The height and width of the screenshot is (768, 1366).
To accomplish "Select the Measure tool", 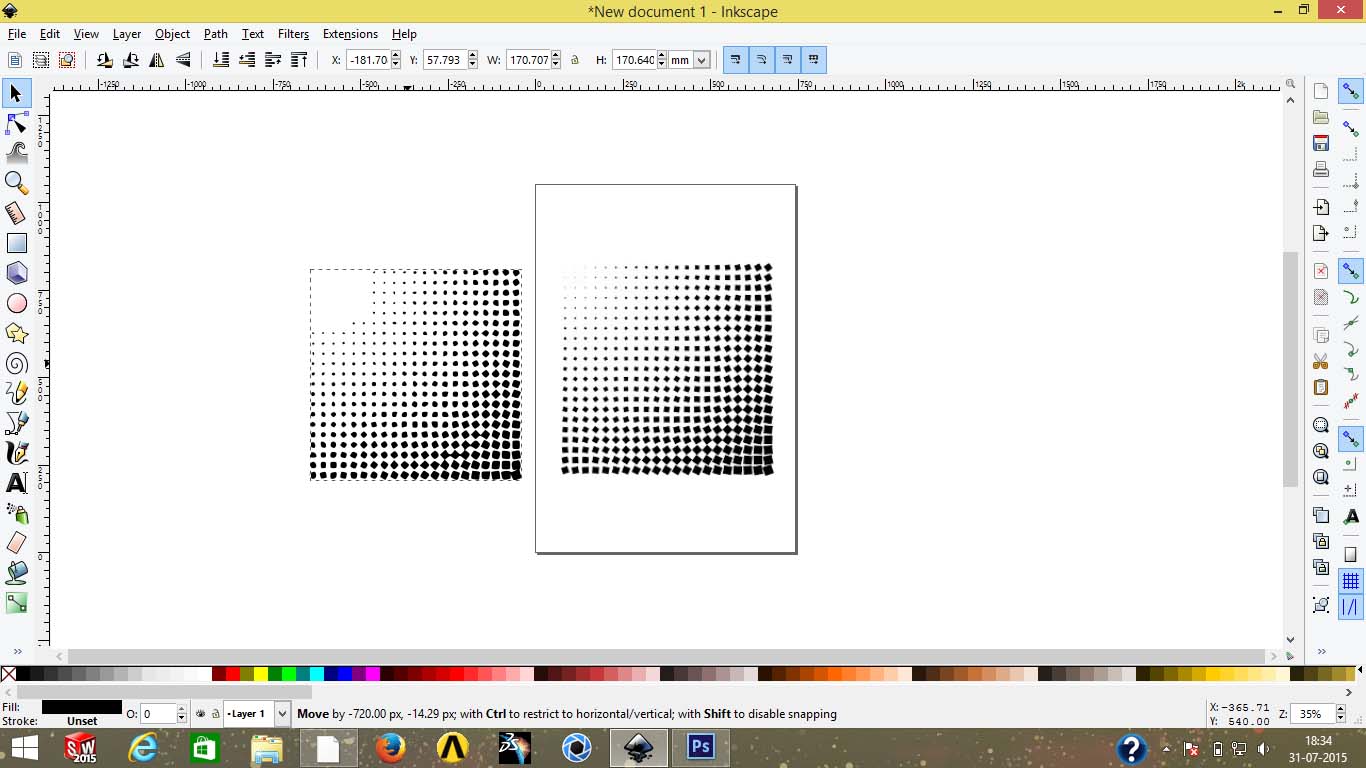I will (x=16, y=213).
